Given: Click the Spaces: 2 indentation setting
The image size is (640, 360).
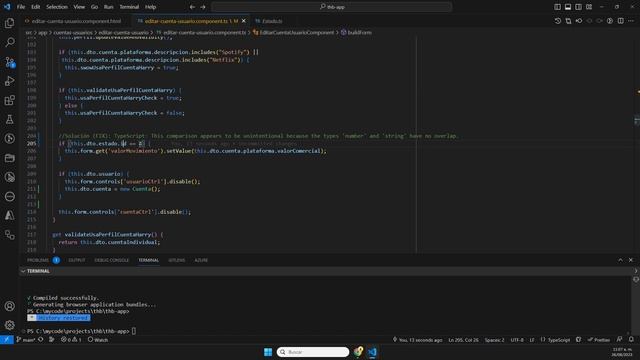Looking at the screenshot, I should point(494,340).
